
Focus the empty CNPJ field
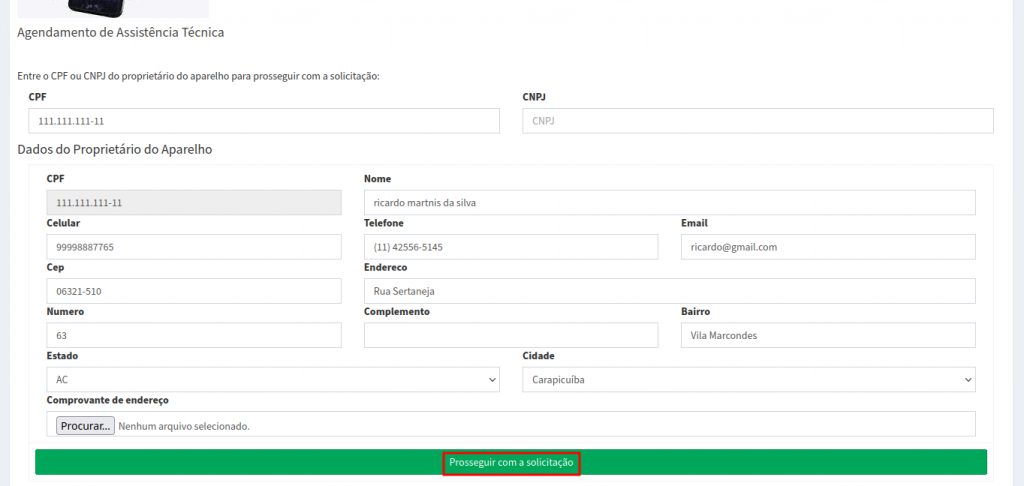pyautogui.click(x=757, y=121)
